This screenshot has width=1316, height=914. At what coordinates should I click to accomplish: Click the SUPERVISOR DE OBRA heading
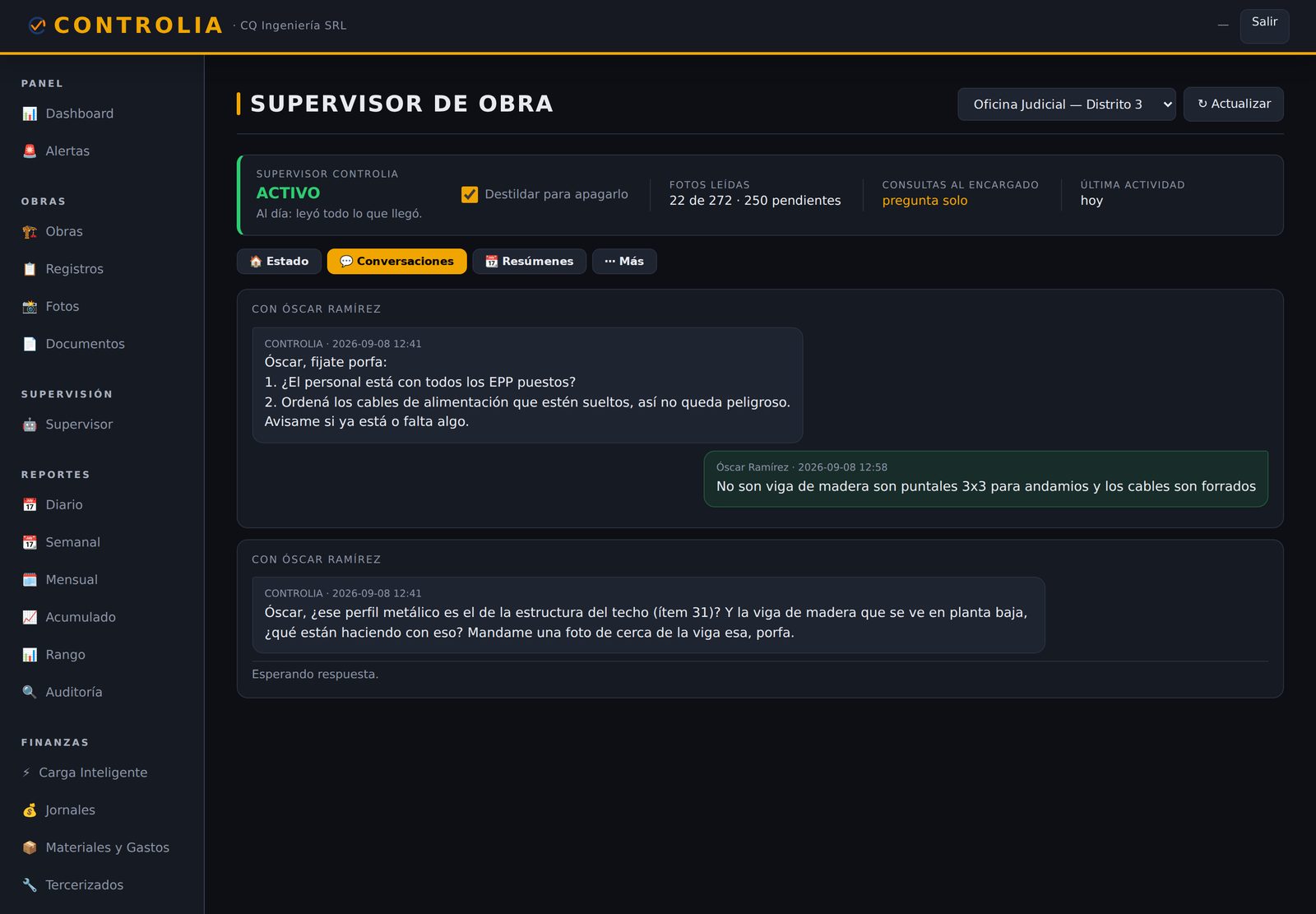click(401, 104)
